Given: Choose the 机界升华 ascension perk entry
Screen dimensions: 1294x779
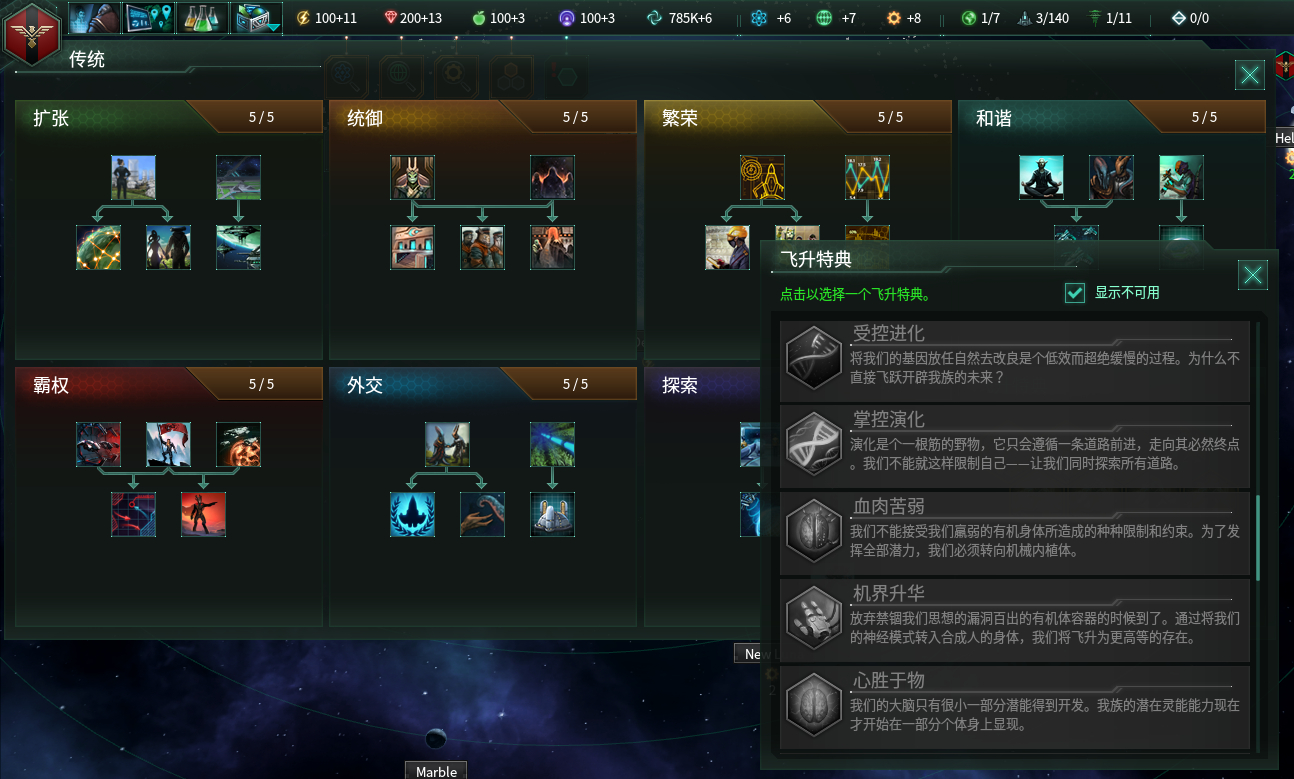Looking at the screenshot, I should pos(1015,620).
